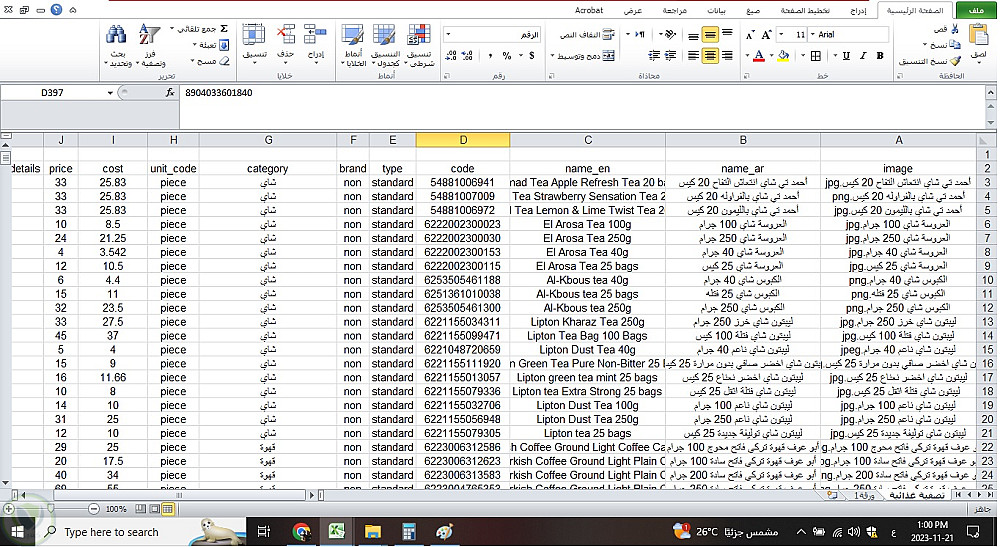Click the Insert cells (إدراج) icon
The width and height of the screenshot is (1000, 547).
[314, 34]
